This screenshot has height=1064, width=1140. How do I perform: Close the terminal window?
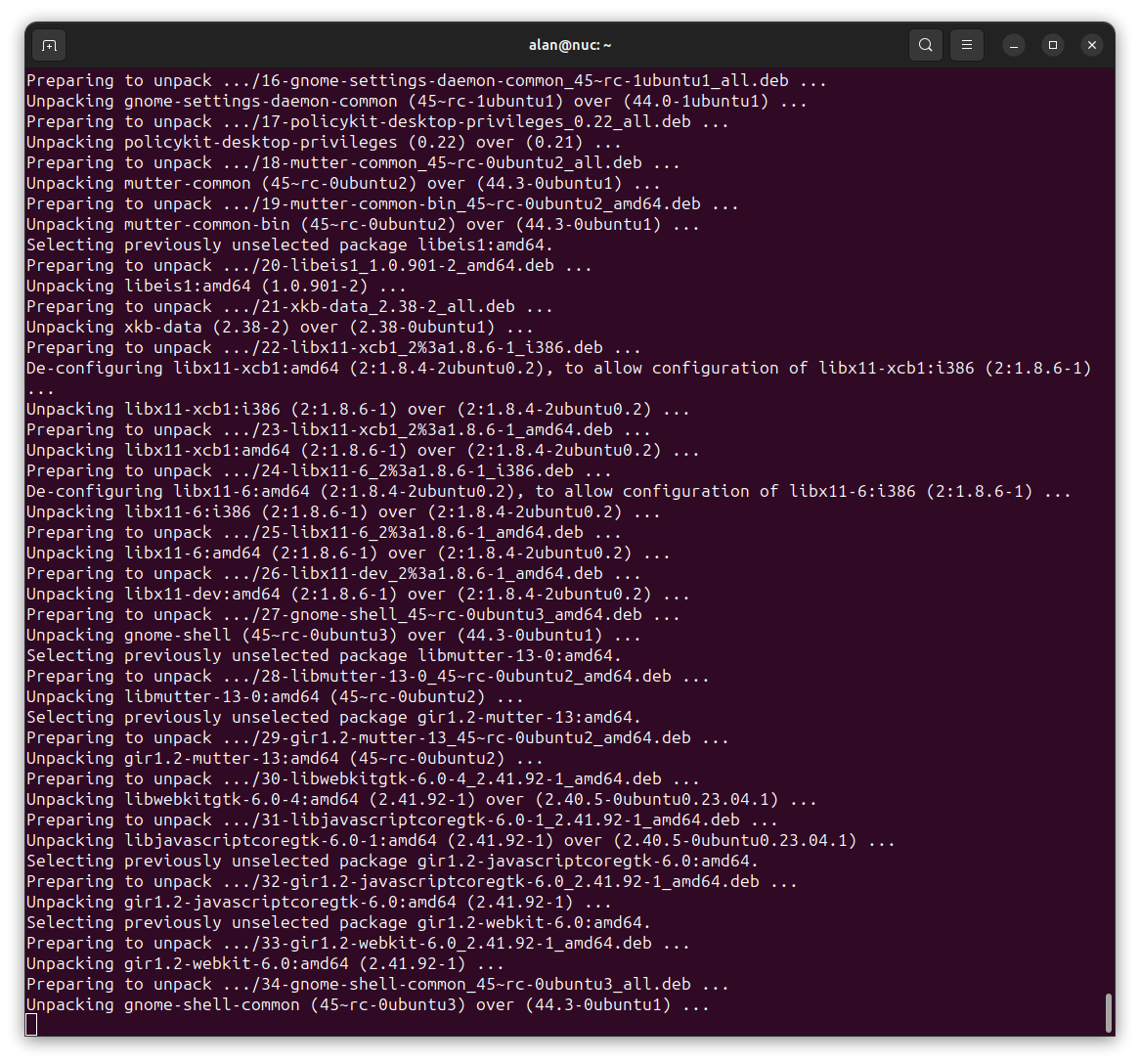point(1091,45)
